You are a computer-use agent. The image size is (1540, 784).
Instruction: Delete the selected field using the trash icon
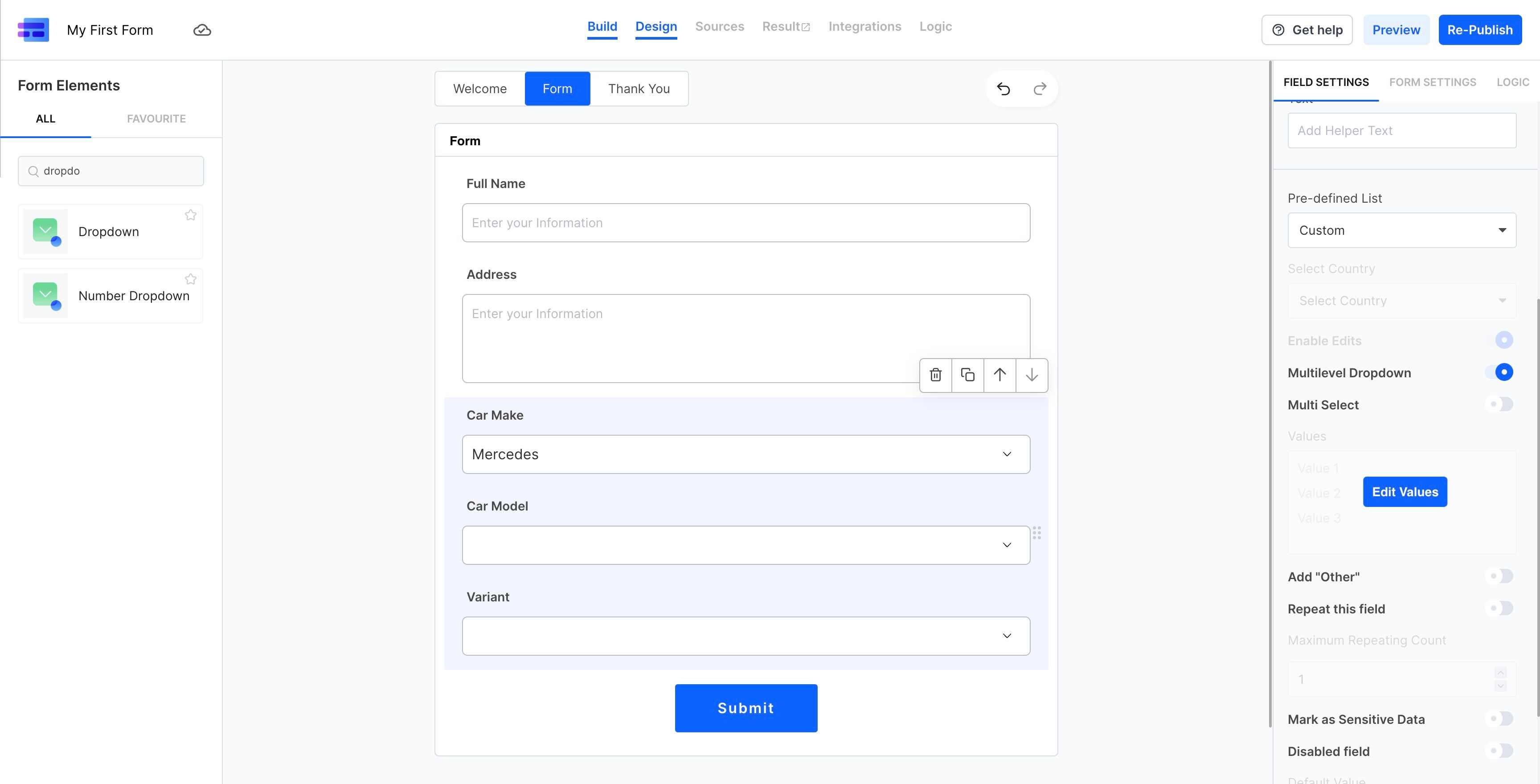(935, 375)
